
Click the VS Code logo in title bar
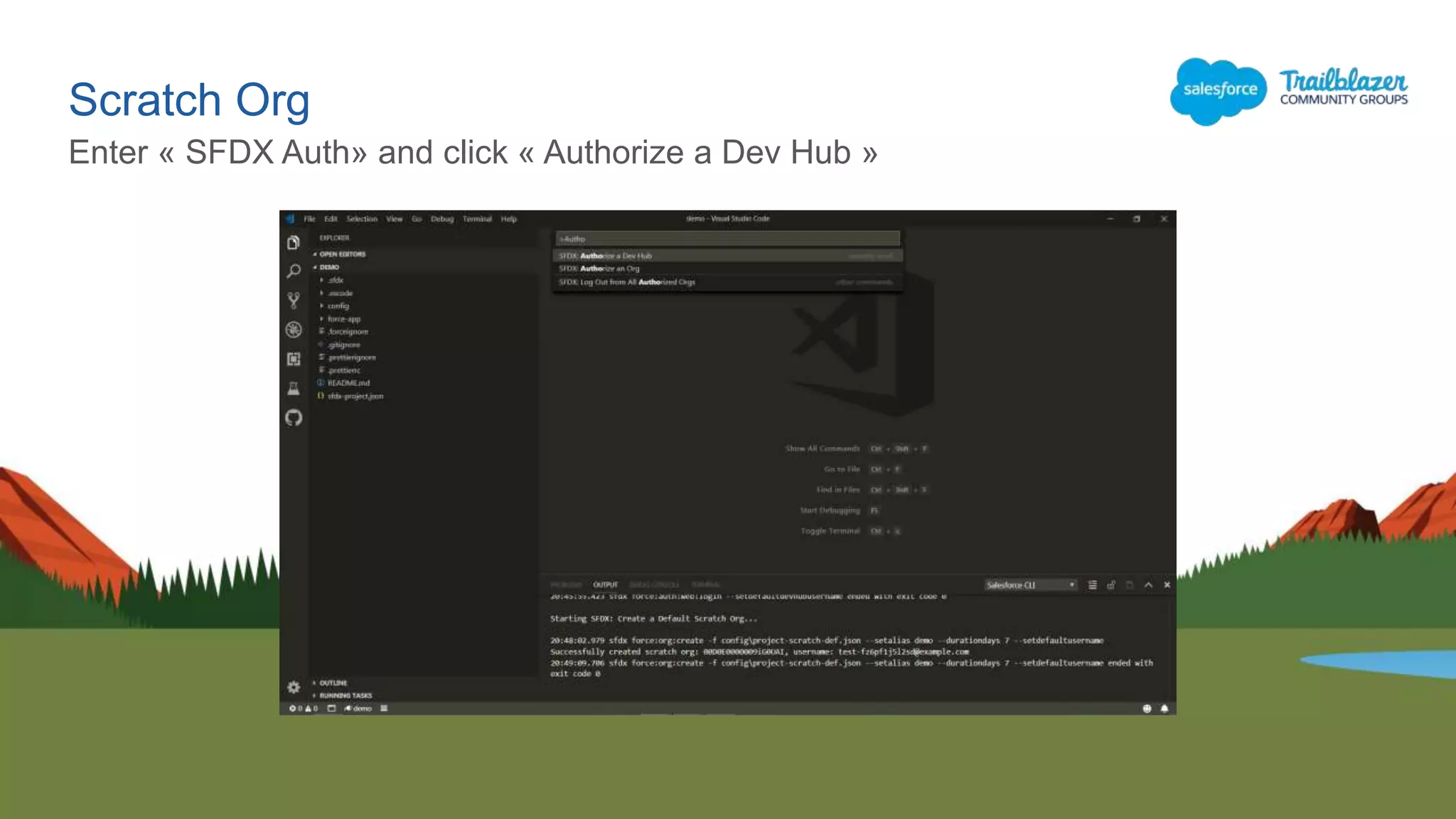291,219
